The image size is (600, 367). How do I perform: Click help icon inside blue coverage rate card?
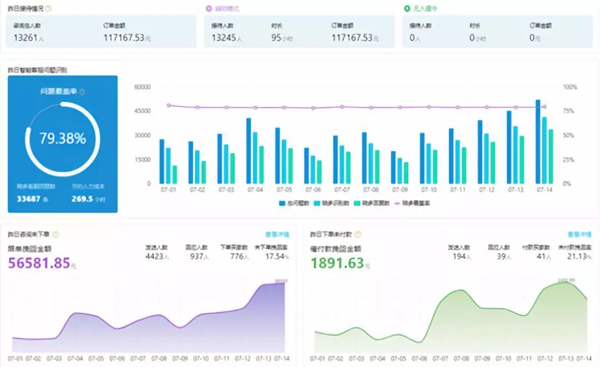(x=82, y=92)
